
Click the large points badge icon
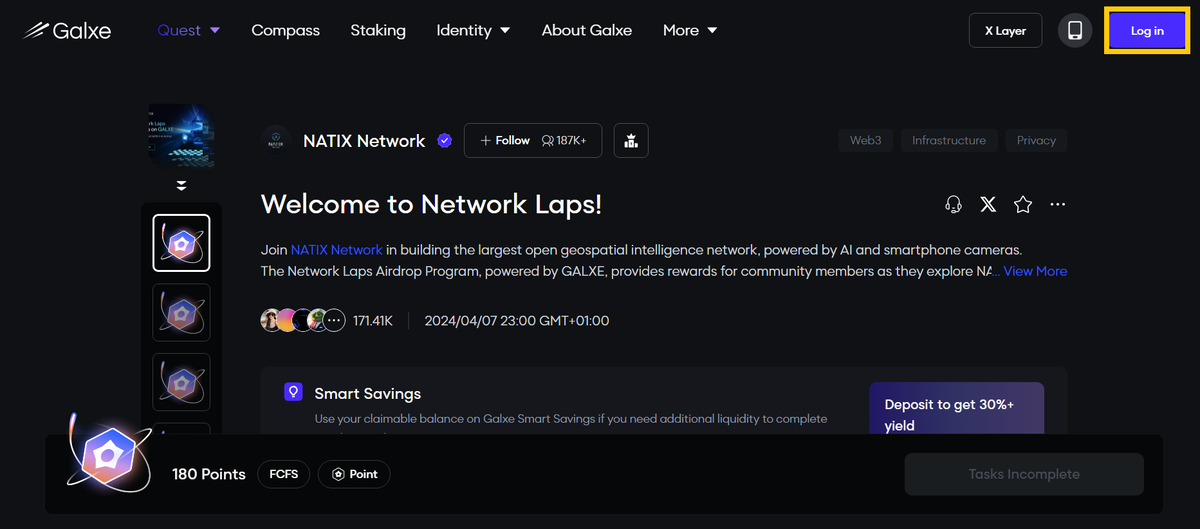108,454
